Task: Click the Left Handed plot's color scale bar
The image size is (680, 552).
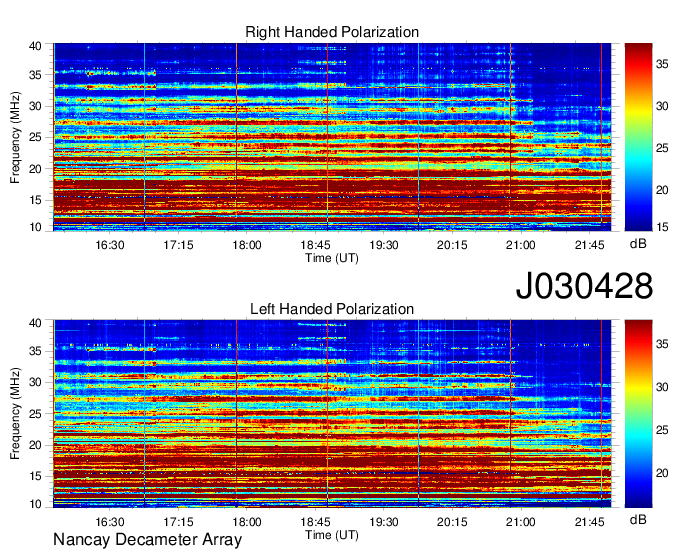Action: click(638, 414)
